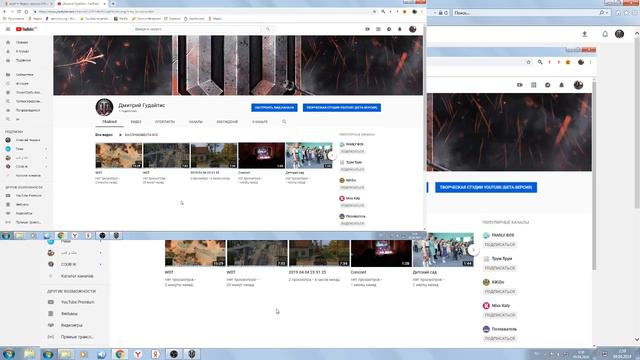The height and width of the screenshot is (360, 640).
Task: Click the search field in the small YouTube window
Action: tap(197, 29)
